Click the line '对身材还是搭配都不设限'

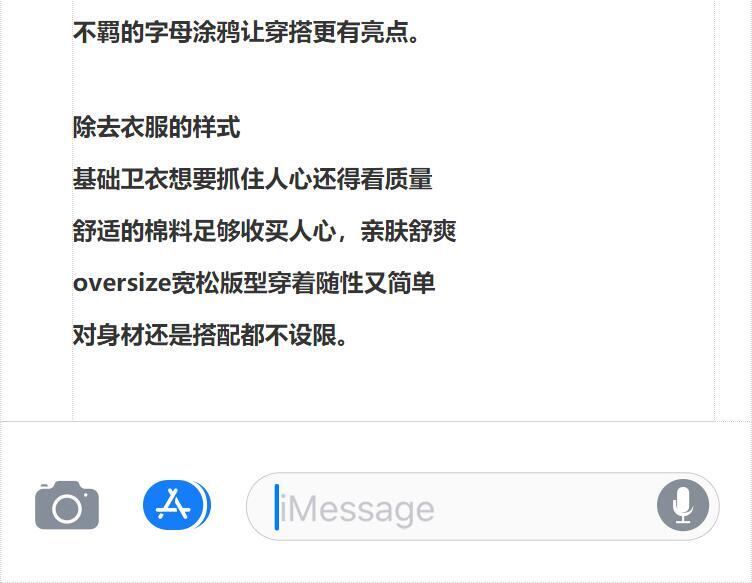tap(204, 335)
